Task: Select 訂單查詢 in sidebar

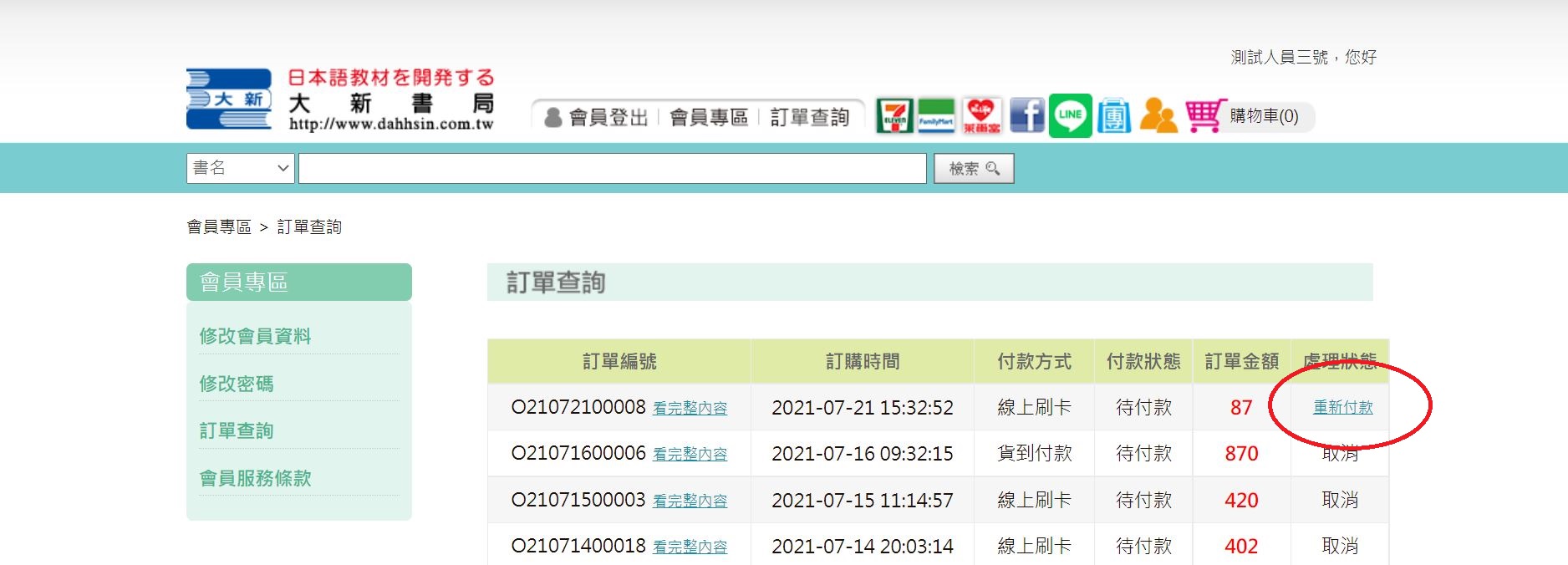Action: [237, 430]
